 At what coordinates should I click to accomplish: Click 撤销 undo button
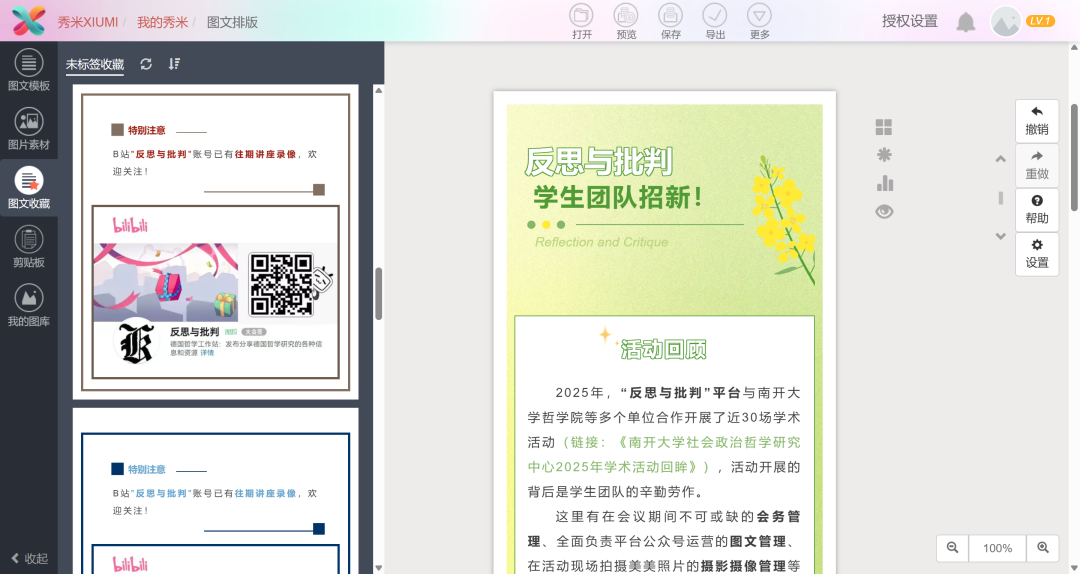tap(1037, 121)
